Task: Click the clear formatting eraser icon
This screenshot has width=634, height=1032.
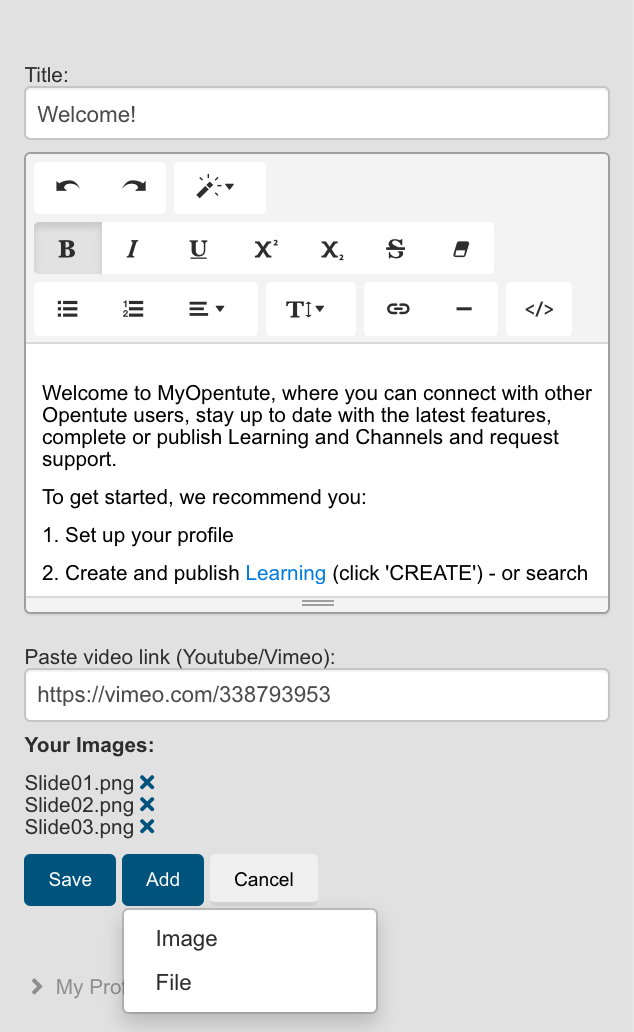Action: tap(462, 248)
